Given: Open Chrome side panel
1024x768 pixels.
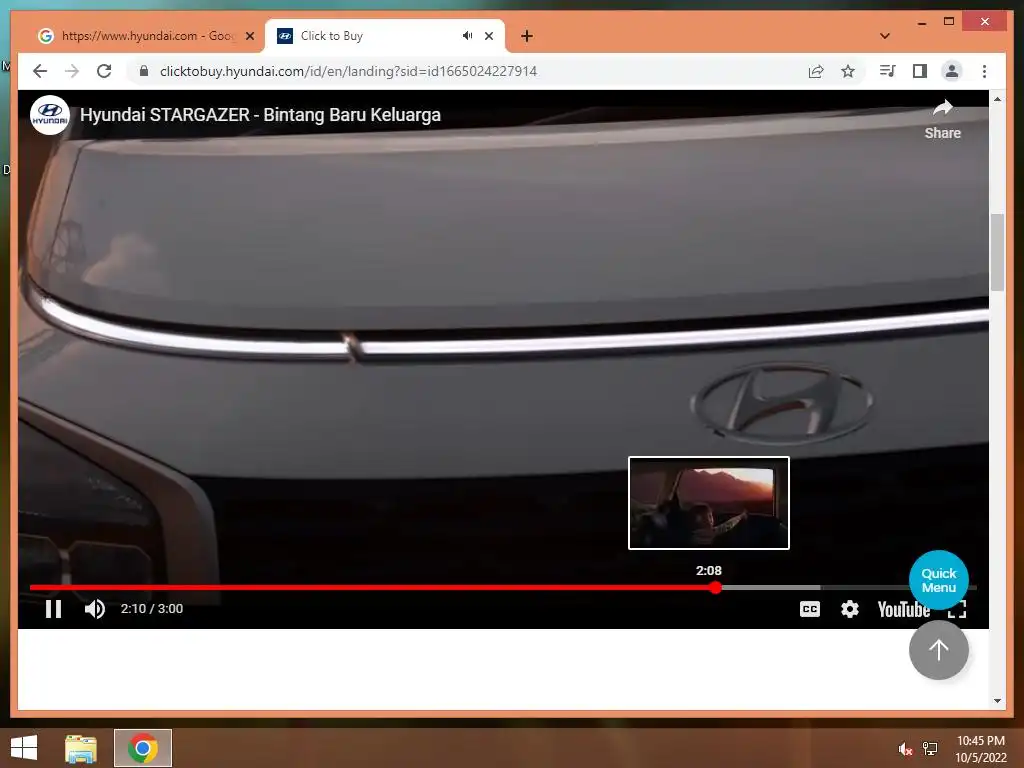Looking at the screenshot, I should pos(920,71).
